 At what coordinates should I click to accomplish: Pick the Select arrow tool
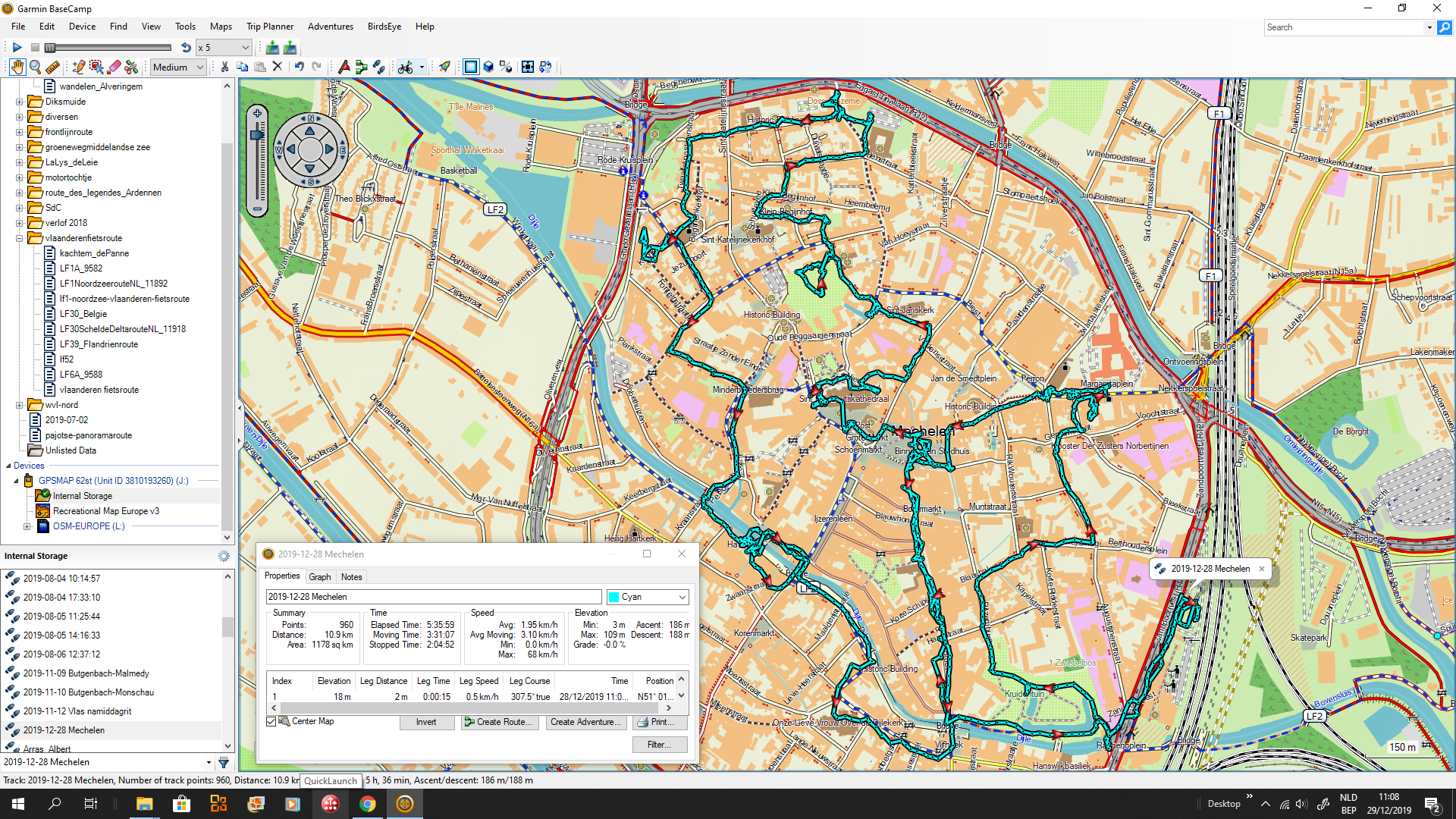click(96, 67)
